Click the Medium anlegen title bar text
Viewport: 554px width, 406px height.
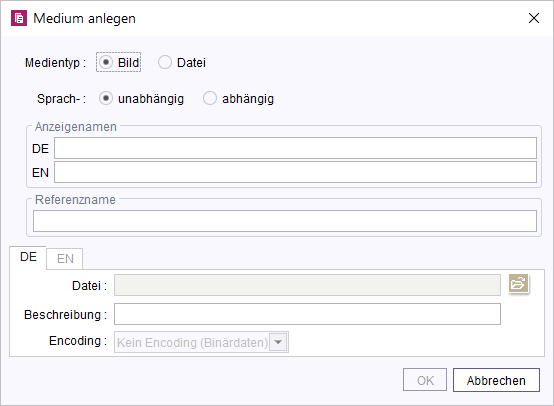(x=84, y=18)
